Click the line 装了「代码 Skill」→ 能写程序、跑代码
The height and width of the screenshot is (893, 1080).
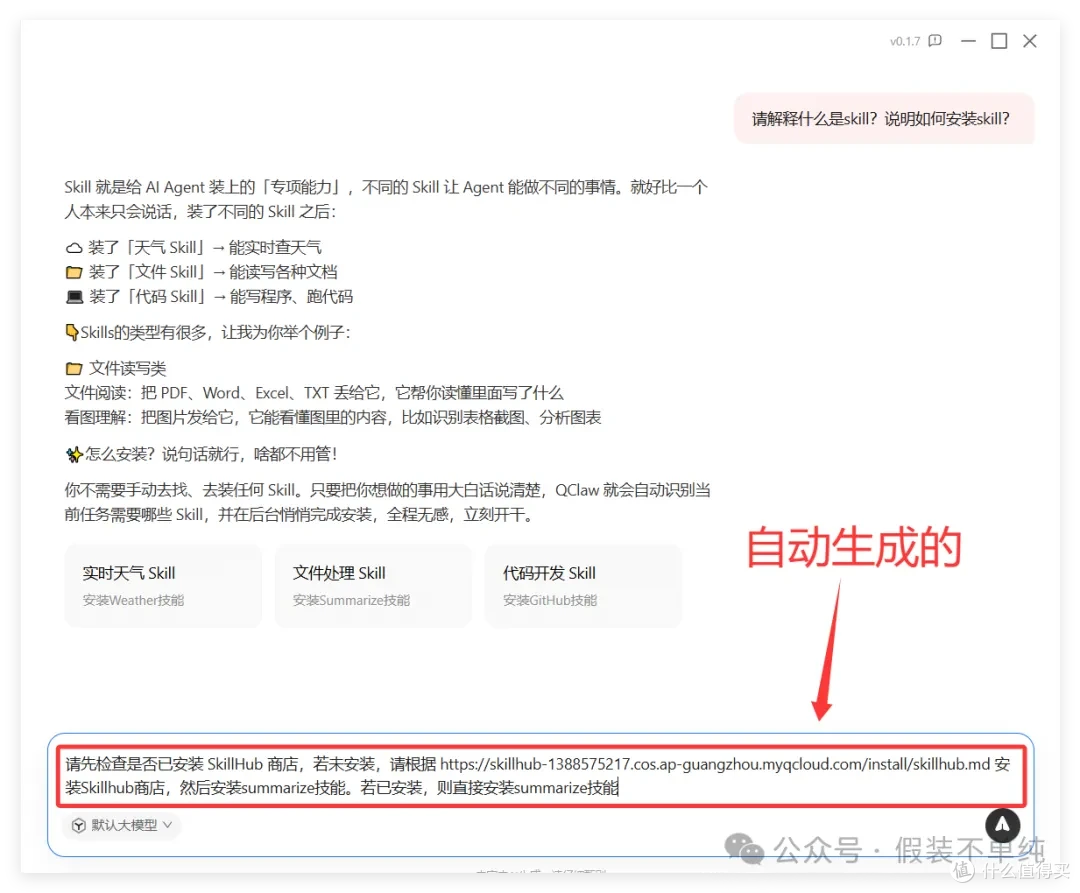click(209, 297)
